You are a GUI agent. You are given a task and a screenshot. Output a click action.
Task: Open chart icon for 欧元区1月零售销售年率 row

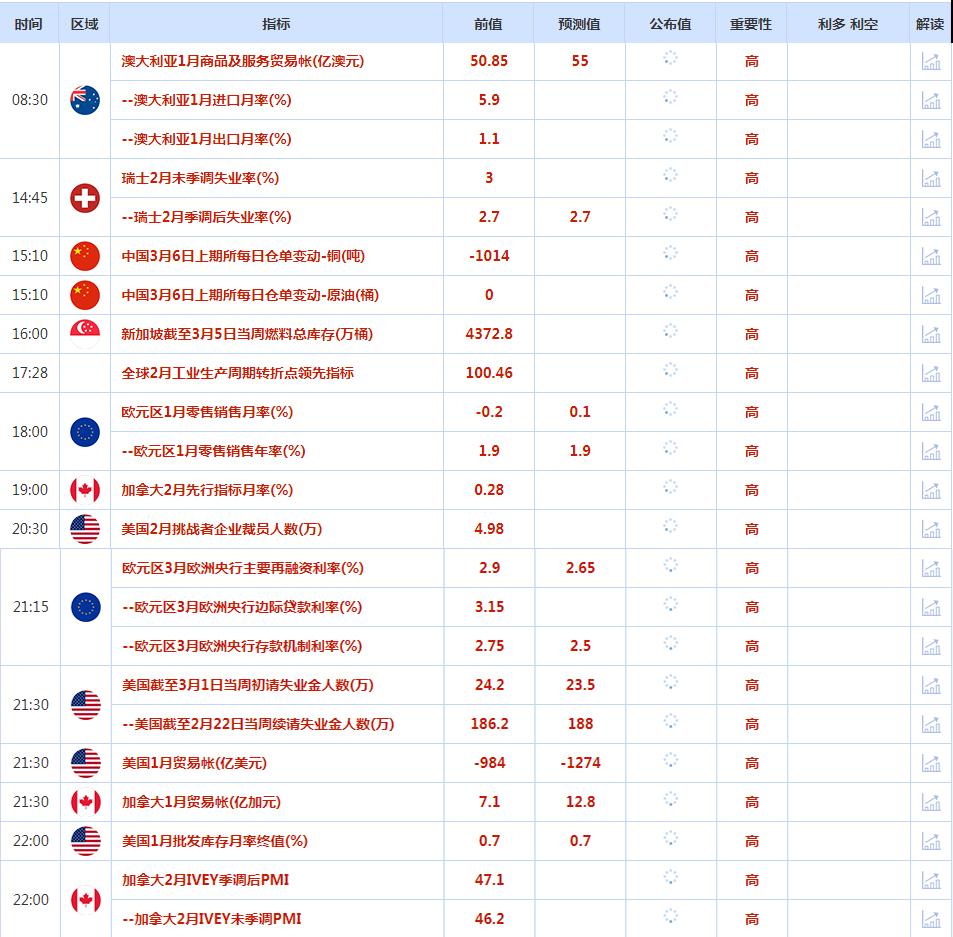(931, 451)
